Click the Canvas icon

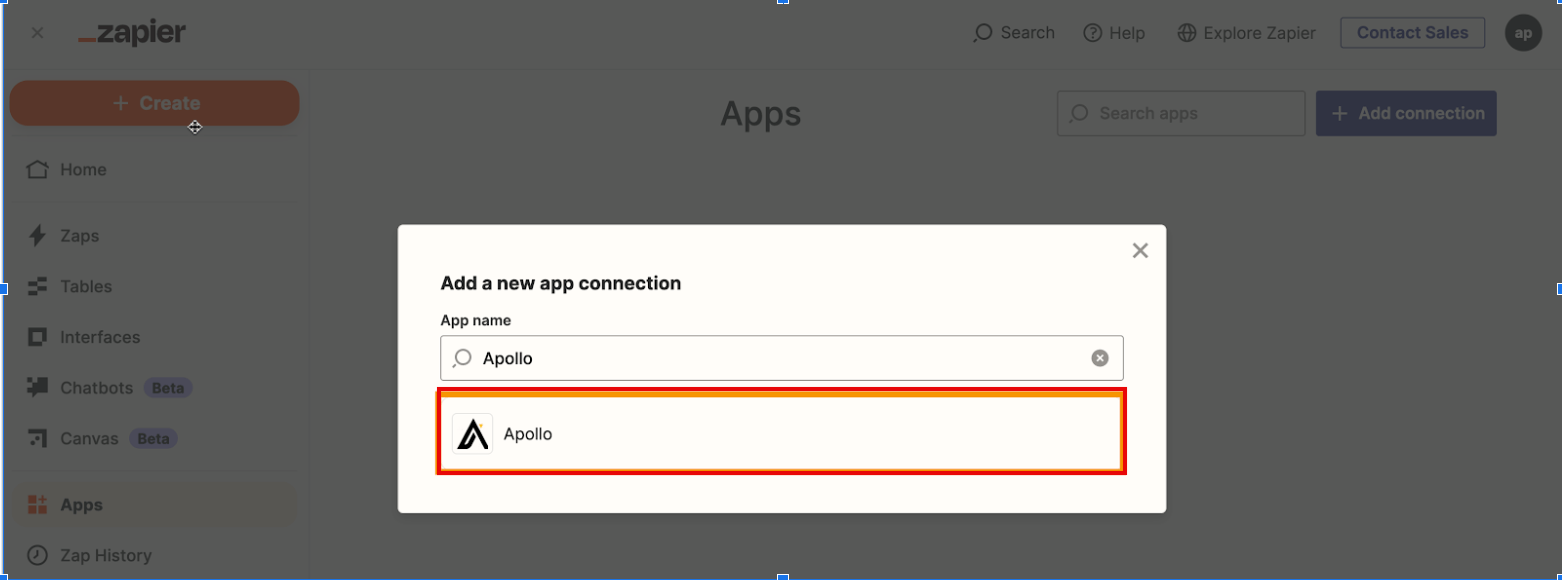click(x=38, y=438)
